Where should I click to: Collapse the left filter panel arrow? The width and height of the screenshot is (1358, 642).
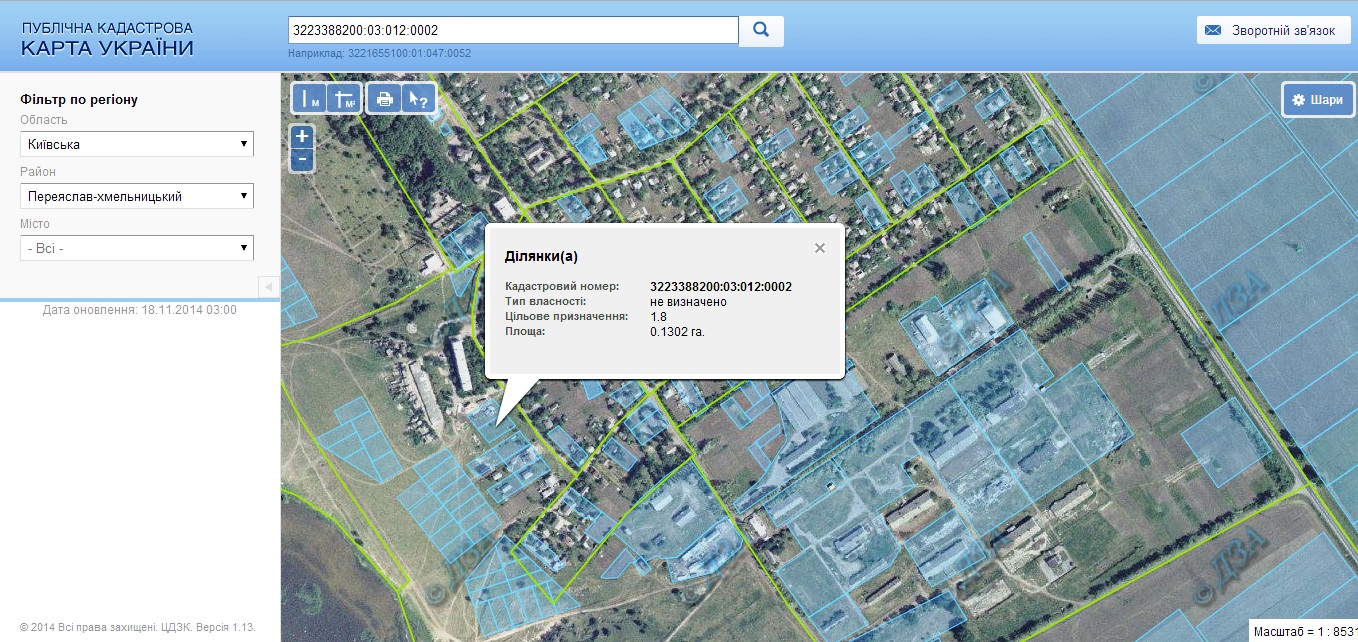268,288
